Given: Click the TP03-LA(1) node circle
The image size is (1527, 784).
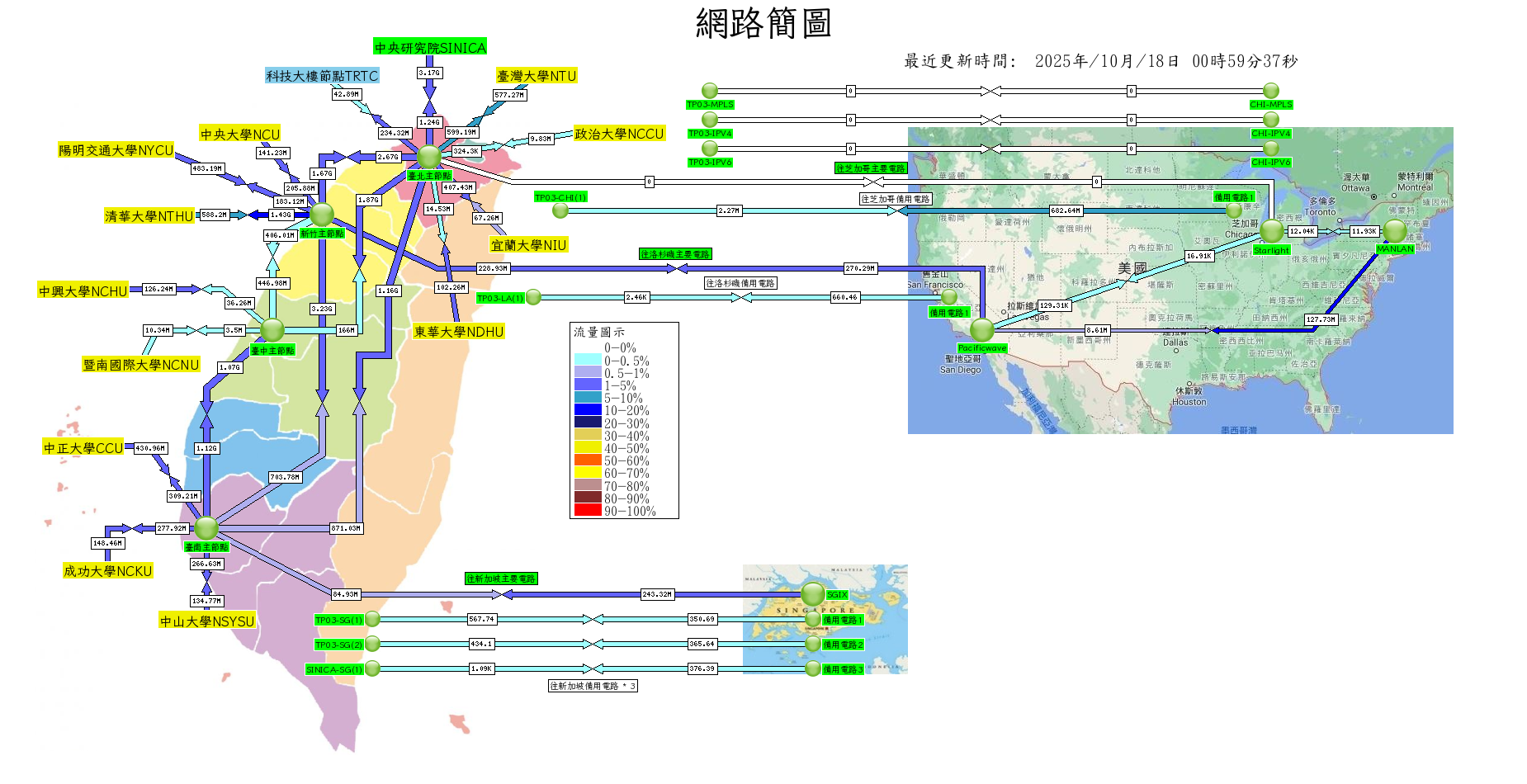Looking at the screenshot, I should pos(534,297).
